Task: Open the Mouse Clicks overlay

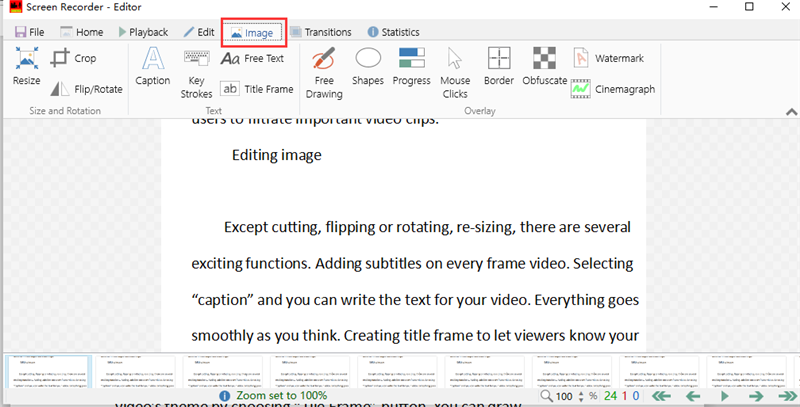Action: (455, 73)
